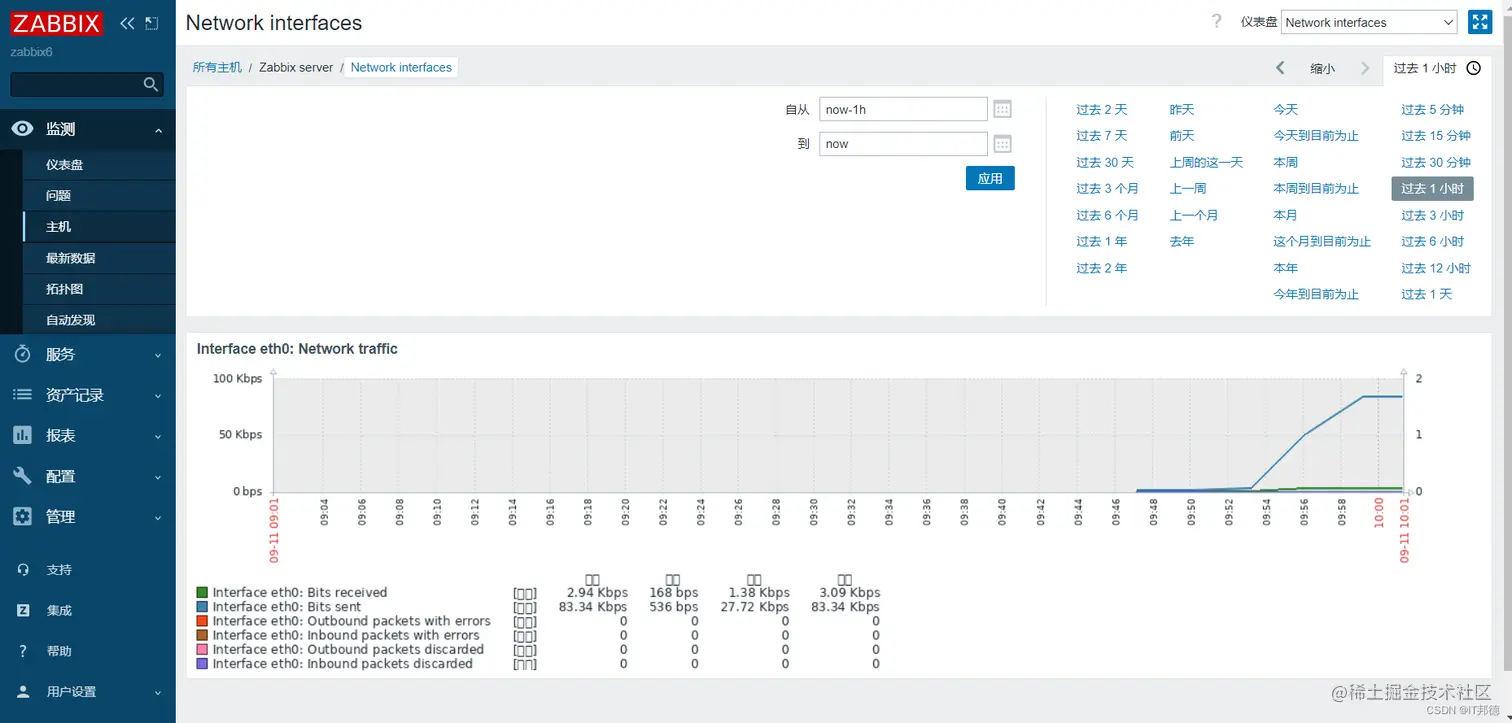Click the help question mark in the header
1512x723 pixels.
tap(1217, 22)
